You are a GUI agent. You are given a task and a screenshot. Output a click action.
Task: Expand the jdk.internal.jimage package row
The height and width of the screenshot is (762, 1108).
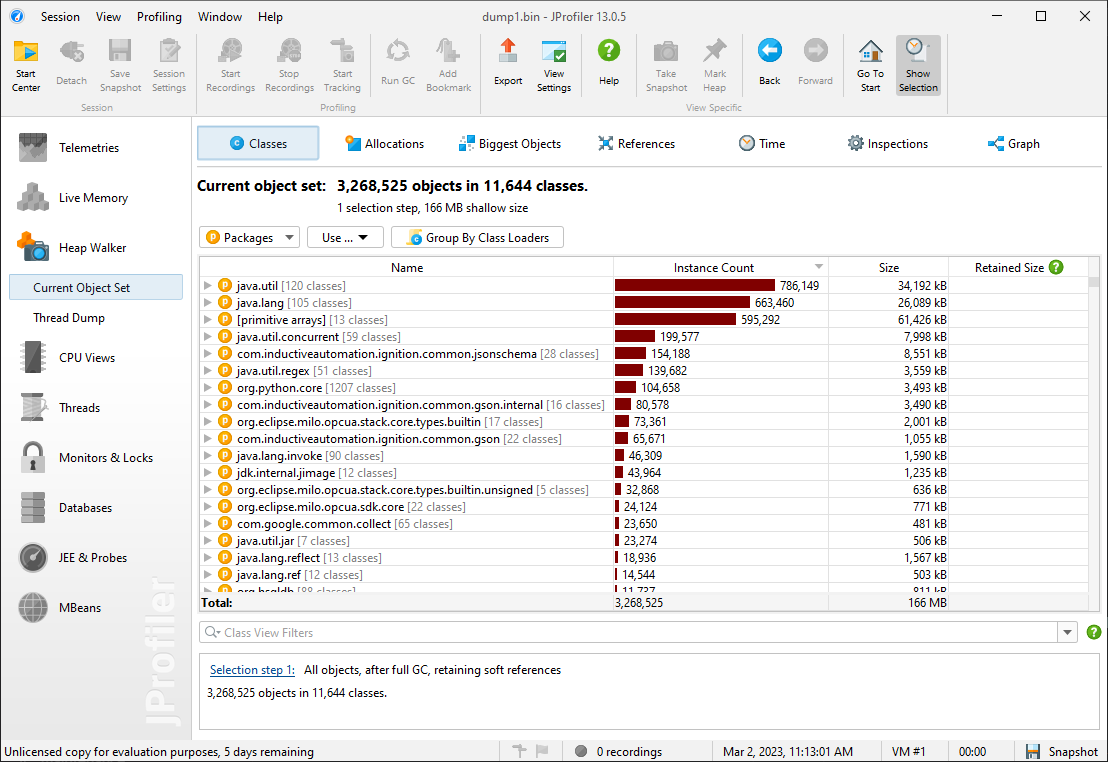tap(208, 472)
